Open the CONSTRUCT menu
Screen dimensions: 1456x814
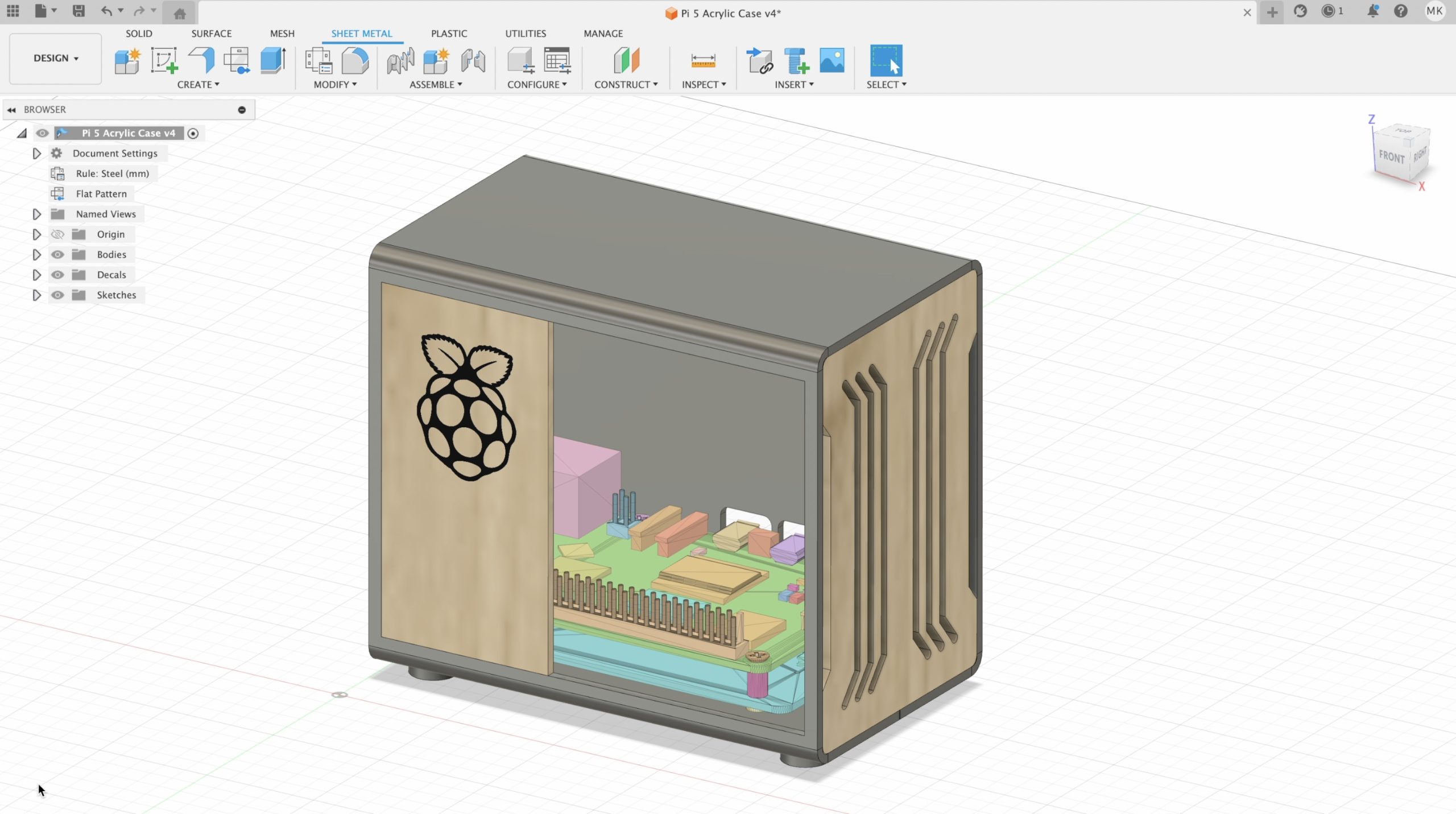pyautogui.click(x=626, y=84)
